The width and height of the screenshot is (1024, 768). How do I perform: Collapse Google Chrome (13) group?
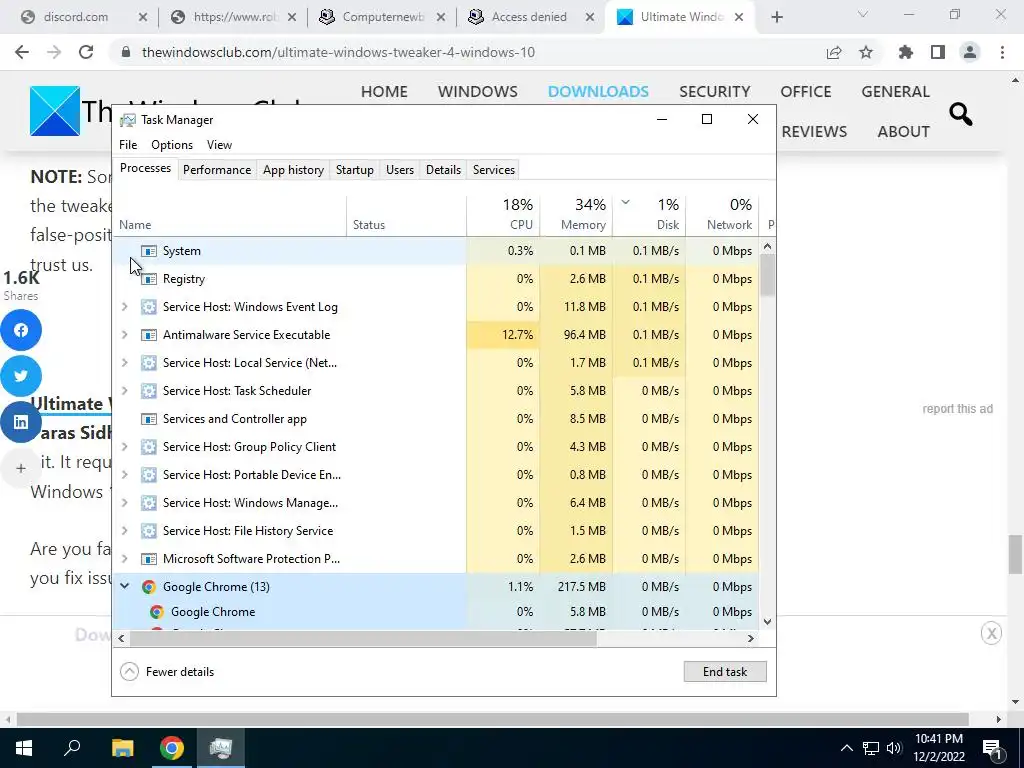coord(125,586)
